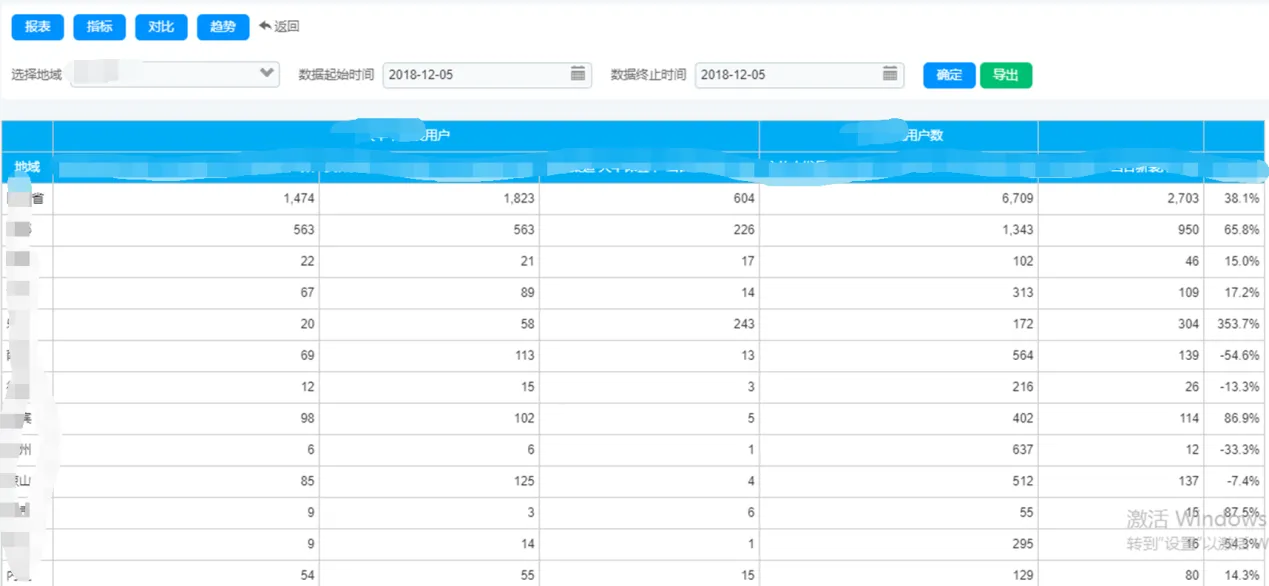Select the cell showing 69
The width and height of the screenshot is (1269, 586).
pyautogui.click(x=186, y=356)
